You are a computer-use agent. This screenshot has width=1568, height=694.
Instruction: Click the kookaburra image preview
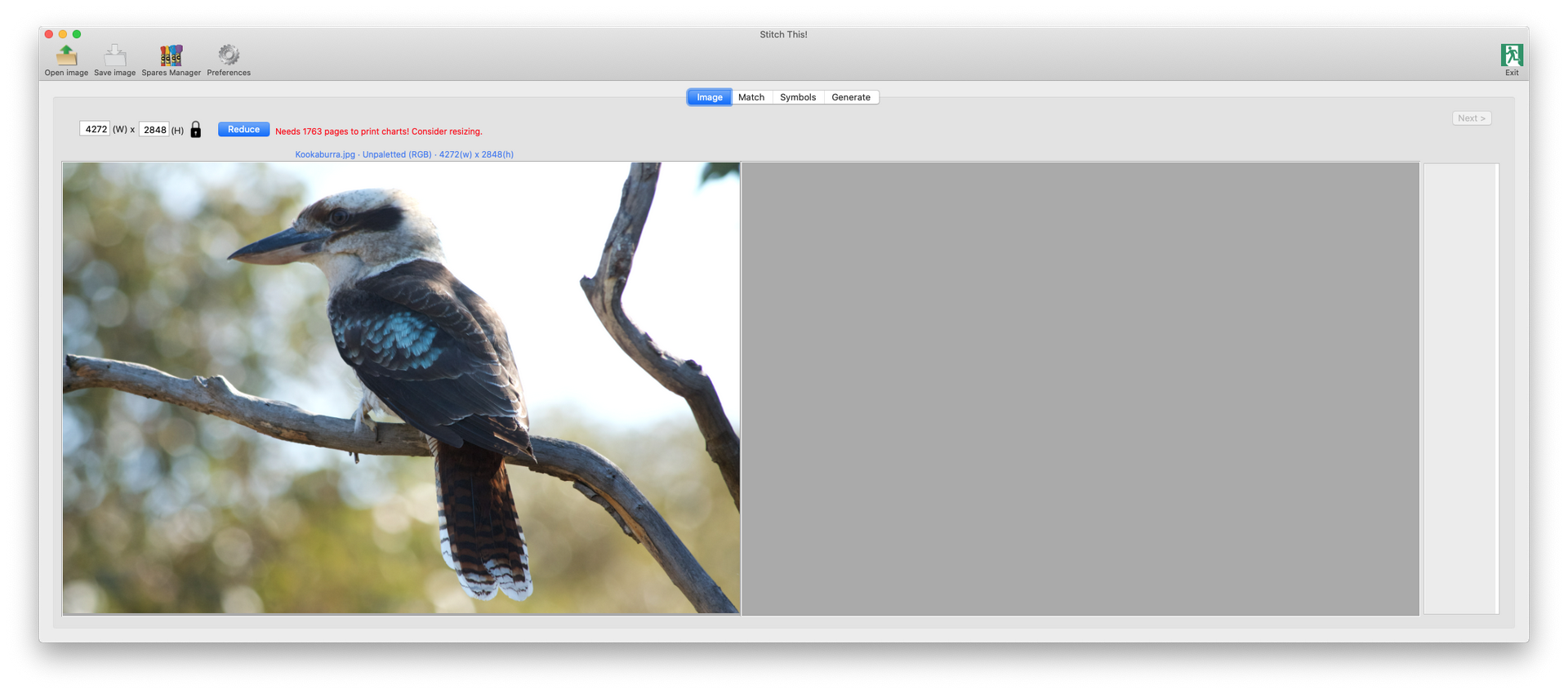(x=401, y=388)
